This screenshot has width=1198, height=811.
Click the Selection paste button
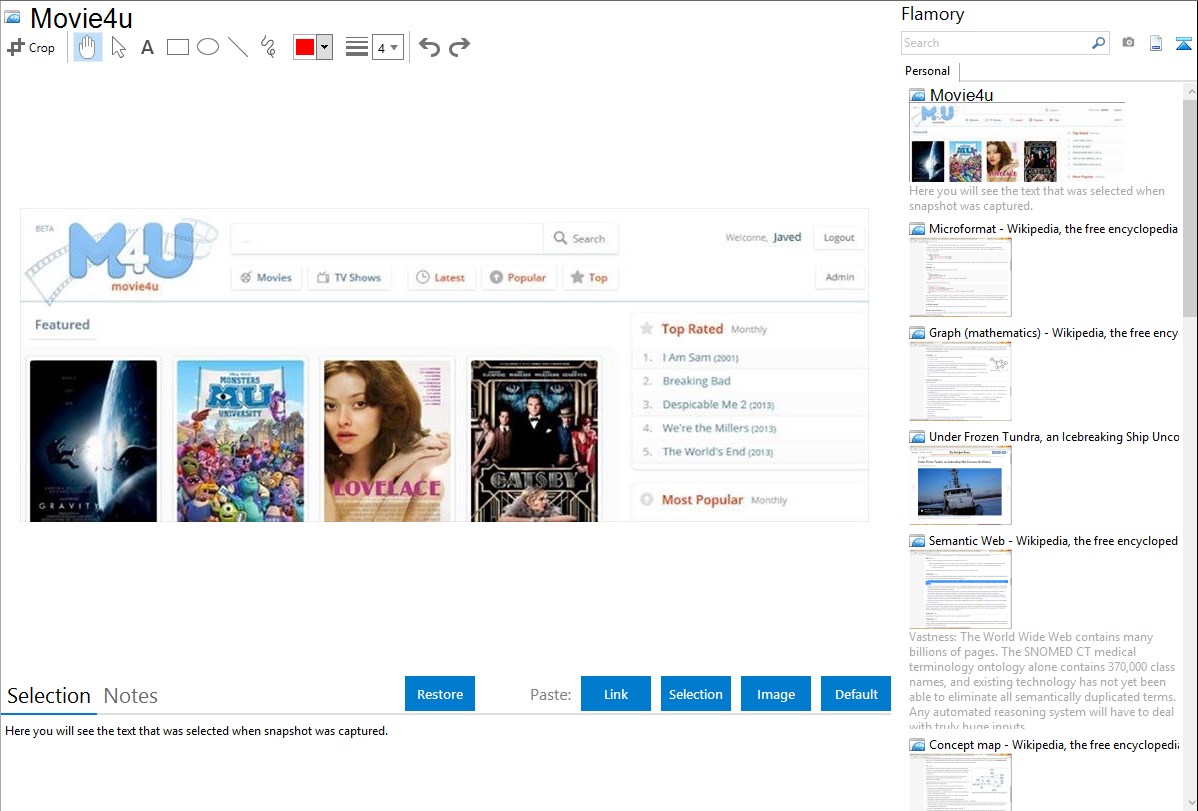coord(696,694)
